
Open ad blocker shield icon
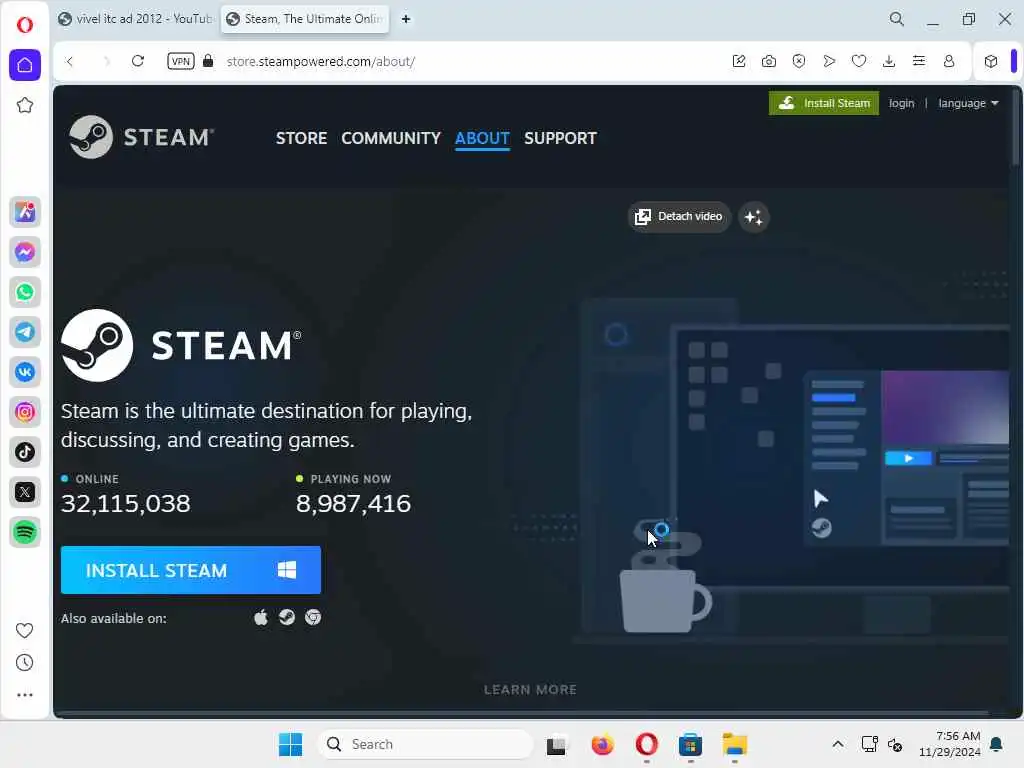799,61
